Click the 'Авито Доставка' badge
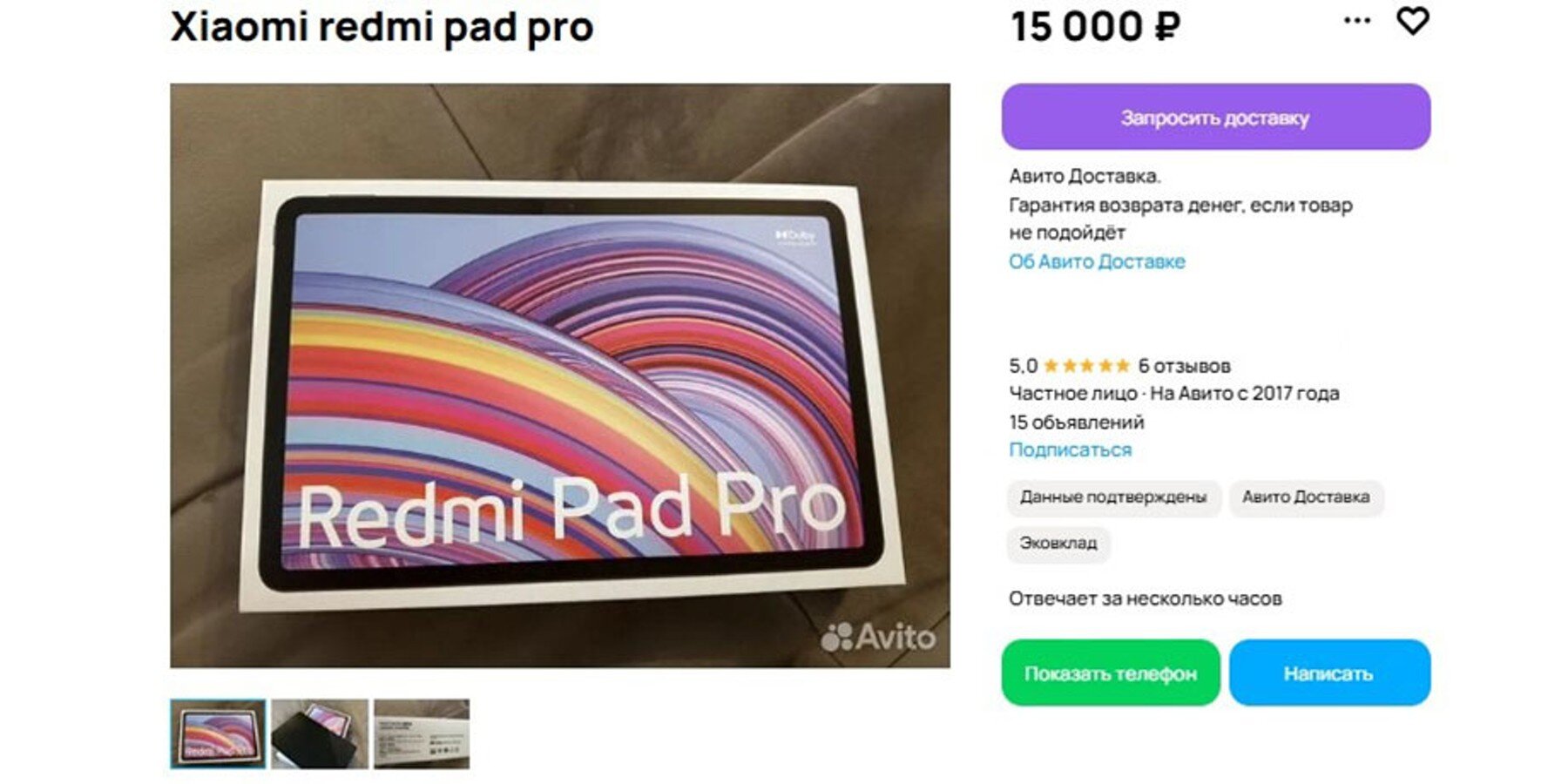Image resolution: width=1568 pixels, height=784 pixels. [1306, 497]
